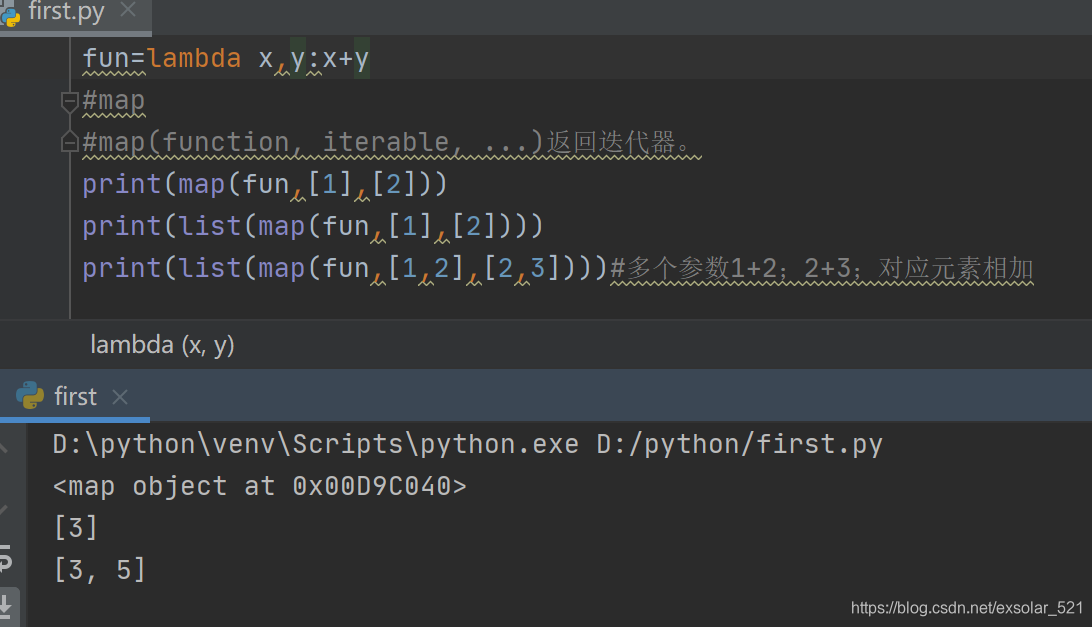
Task: Click the lambda keyword in editor
Action: (194, 59)
